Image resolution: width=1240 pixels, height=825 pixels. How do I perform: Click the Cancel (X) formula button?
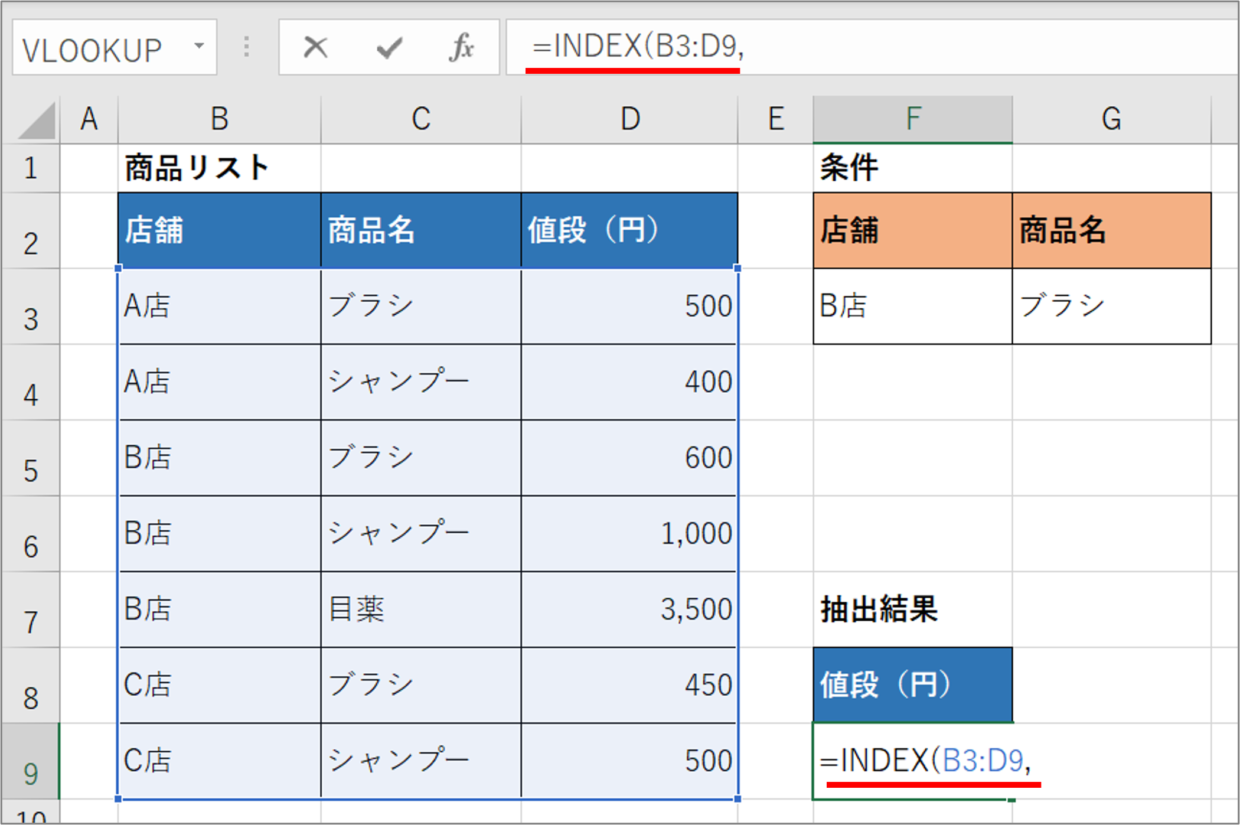316,48
